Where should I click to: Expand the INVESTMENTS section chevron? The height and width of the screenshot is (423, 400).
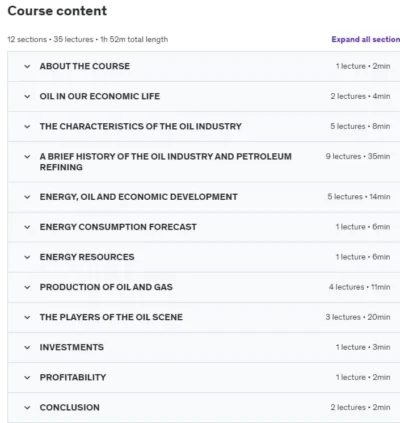[27, 347]
